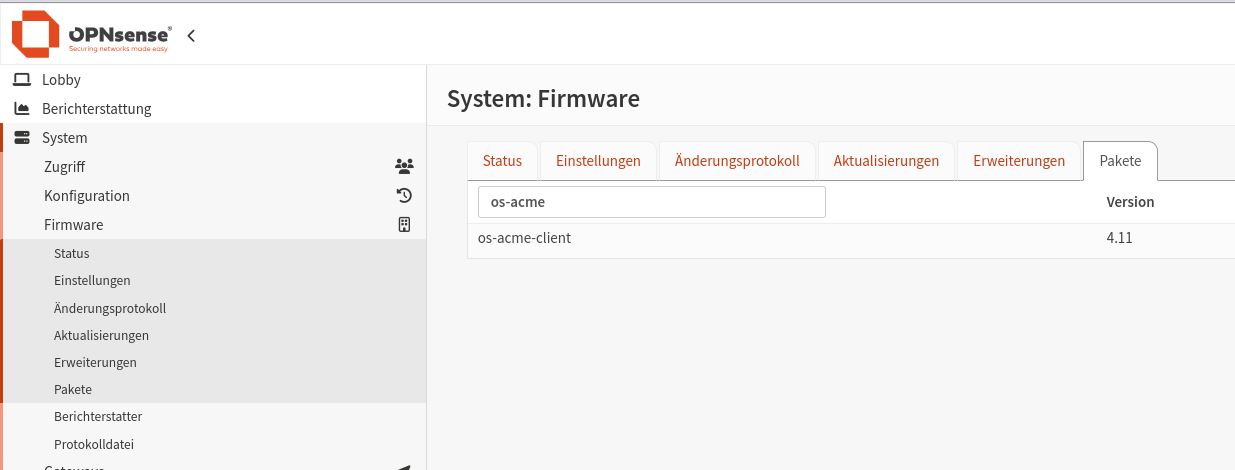Viewport: 1235px width, 470px height.
Task: Click the Lobby laptop icon
Action: click(x=22, y=80)
